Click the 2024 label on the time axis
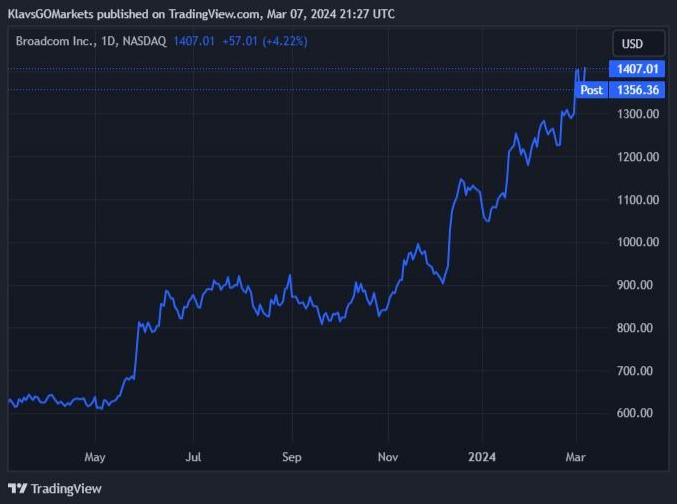 pyautogui.click(x=482, y=456)
